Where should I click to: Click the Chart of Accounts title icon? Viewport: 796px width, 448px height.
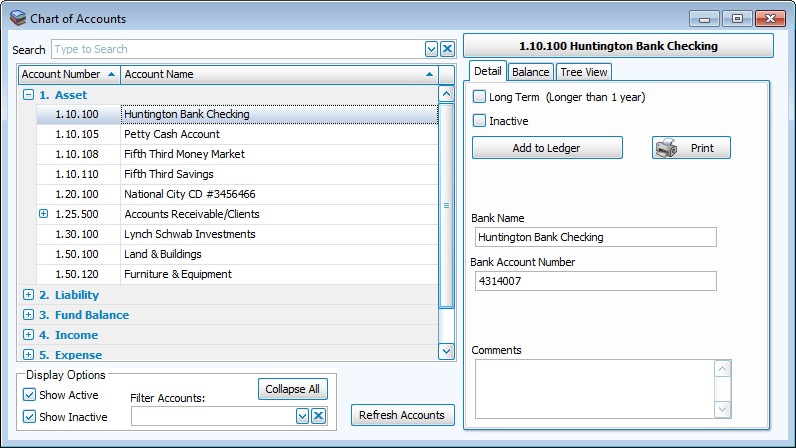(17, 18)
